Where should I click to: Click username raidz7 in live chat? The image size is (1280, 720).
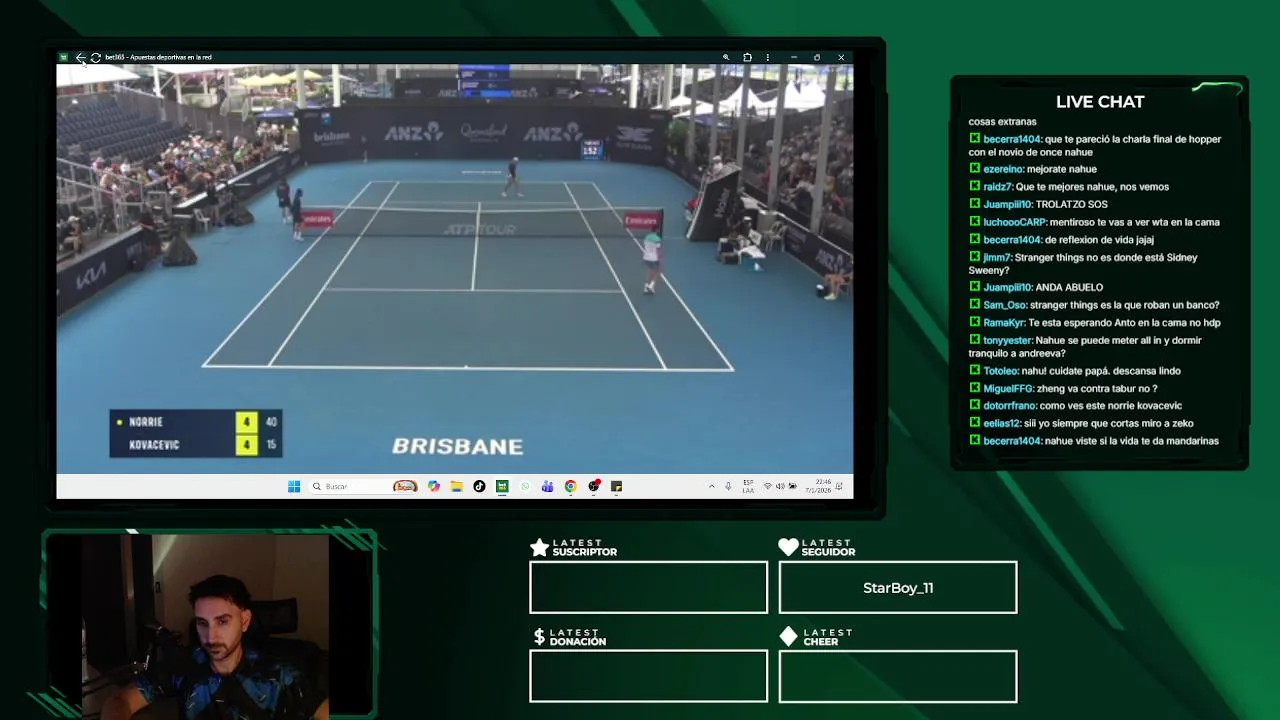point(997,187)
